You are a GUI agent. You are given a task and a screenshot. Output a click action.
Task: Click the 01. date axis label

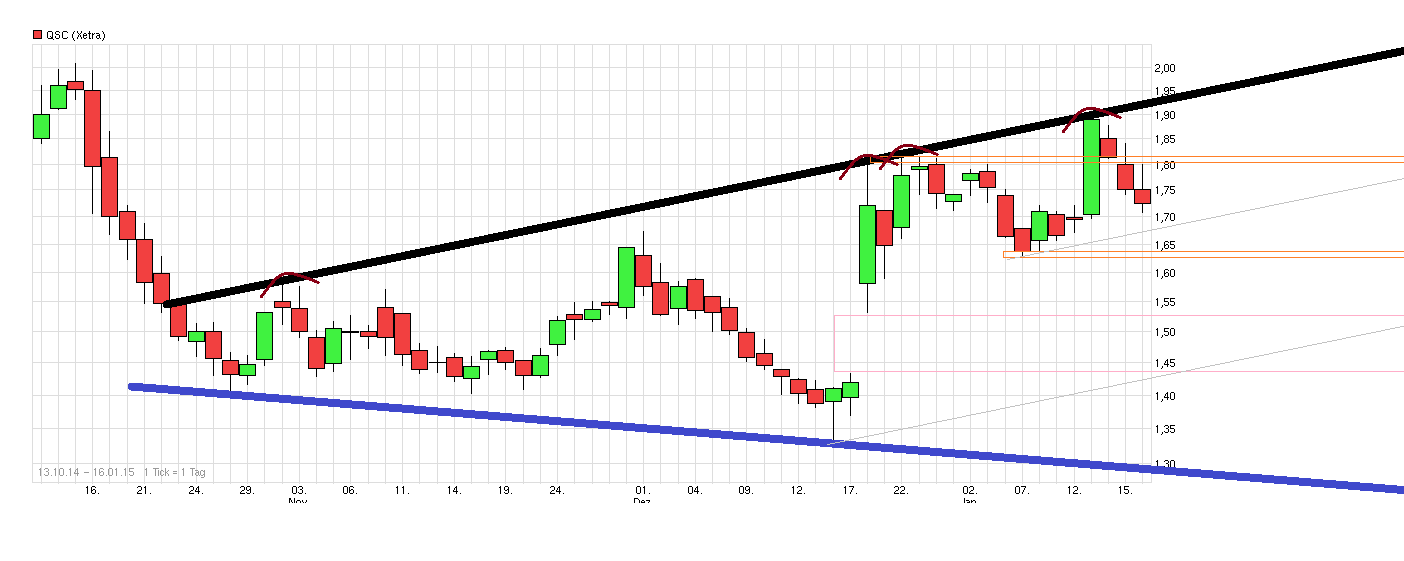tap(642, 491)
